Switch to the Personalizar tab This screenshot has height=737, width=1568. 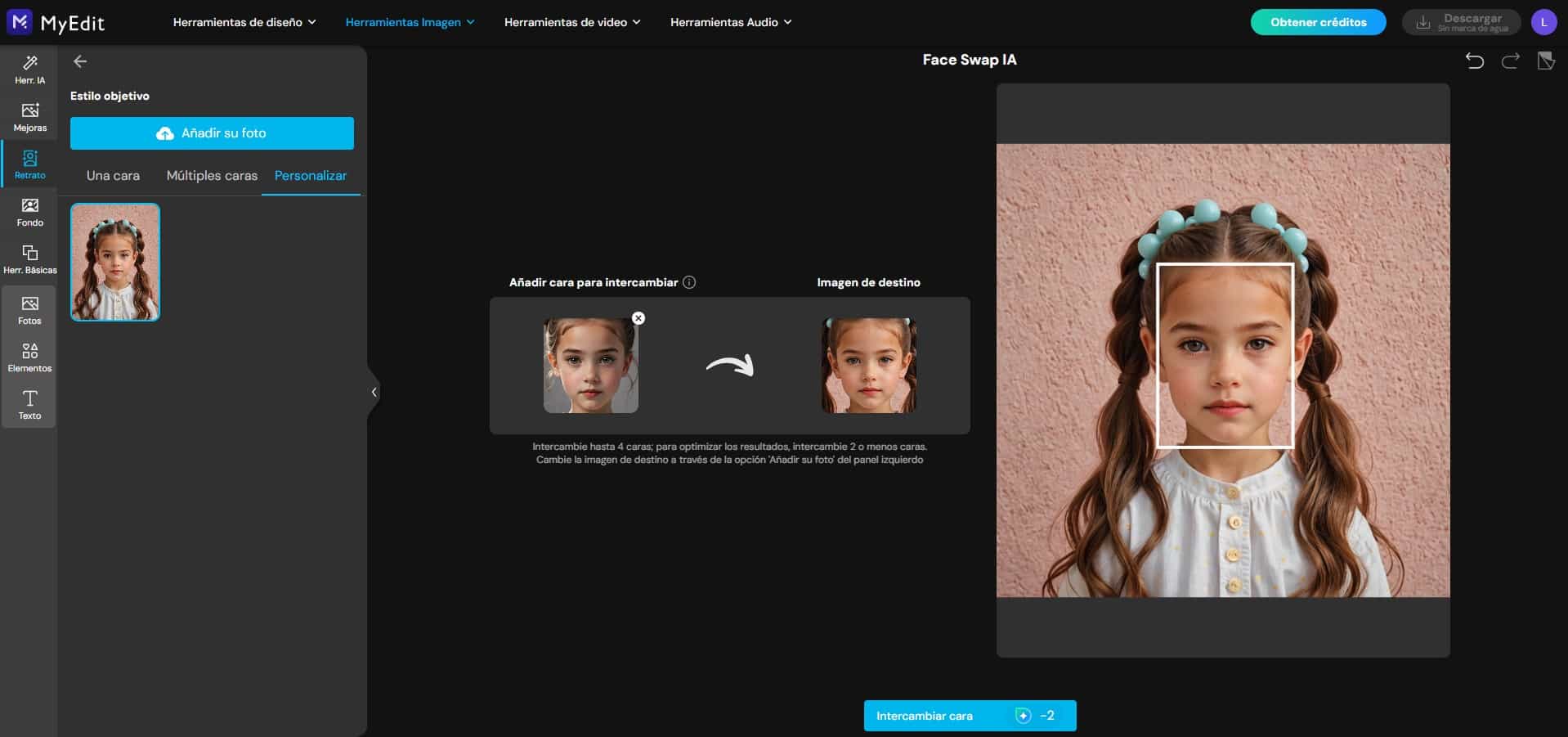(x=311, y=176)
